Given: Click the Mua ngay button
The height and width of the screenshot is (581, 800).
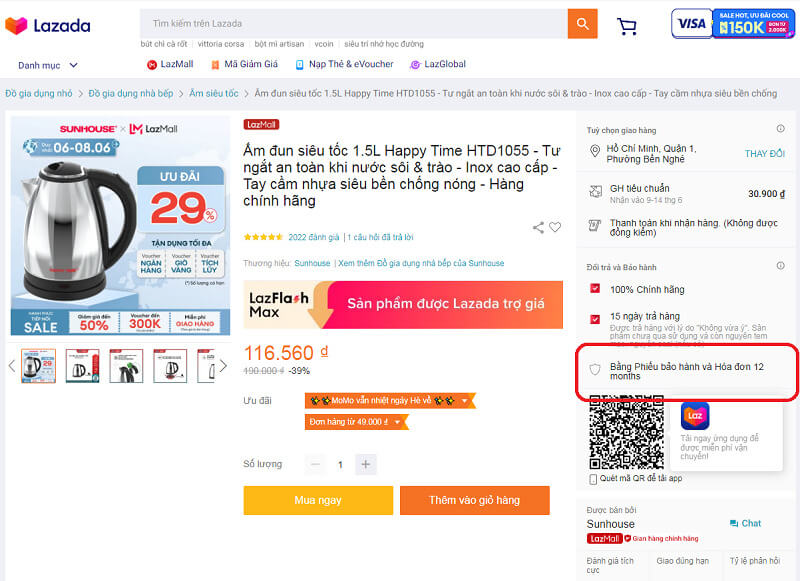Looking at the screenshot, I should click(318, 500).
